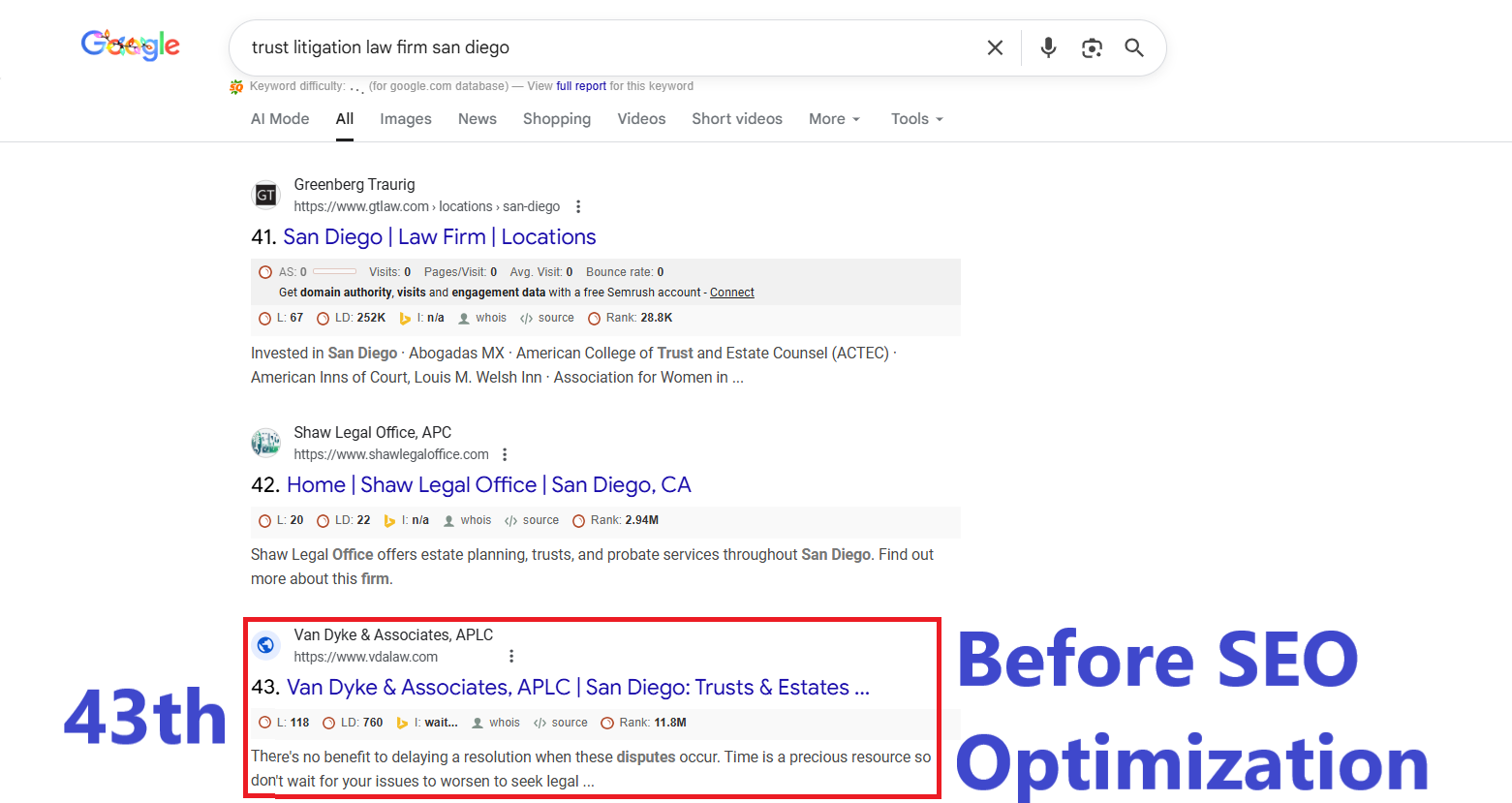Click the source link in the Shaw Legal row

click(x=540, y=520)
